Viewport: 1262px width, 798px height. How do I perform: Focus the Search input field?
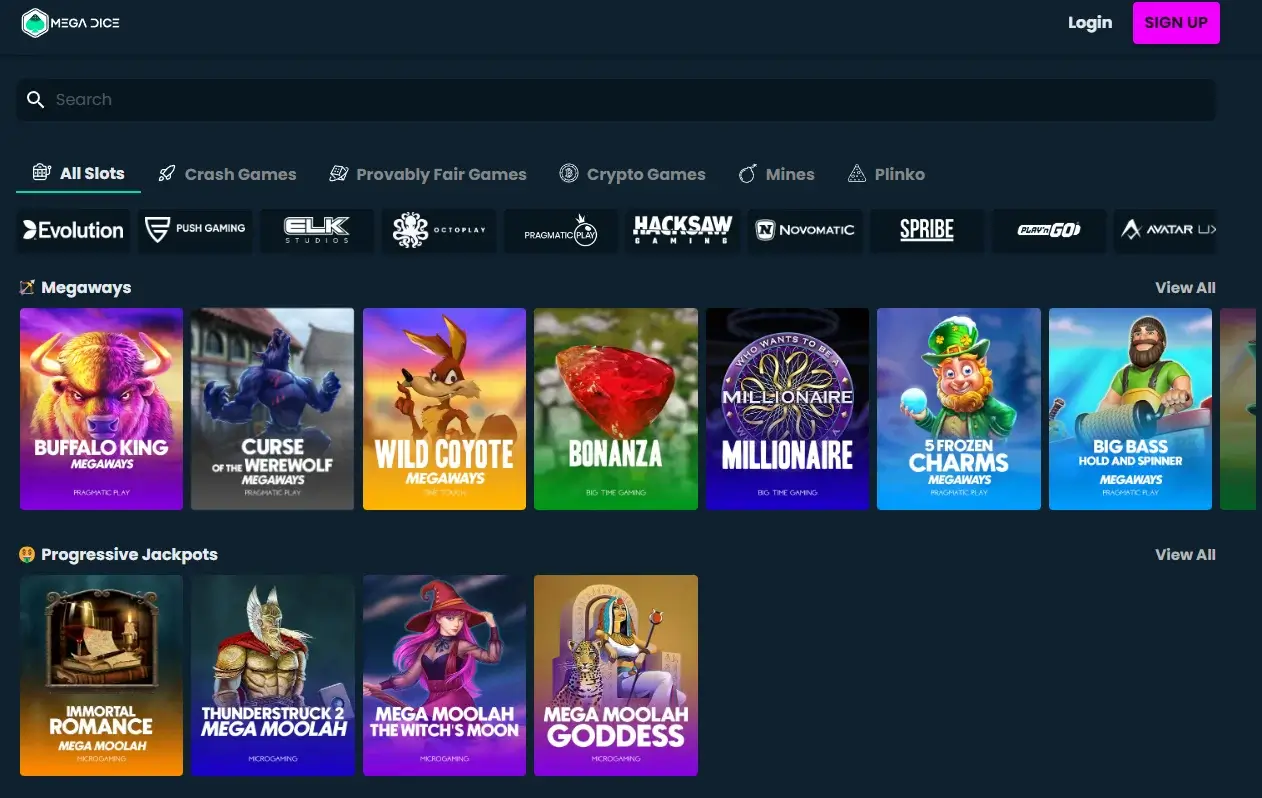click(x=616, y=100)
